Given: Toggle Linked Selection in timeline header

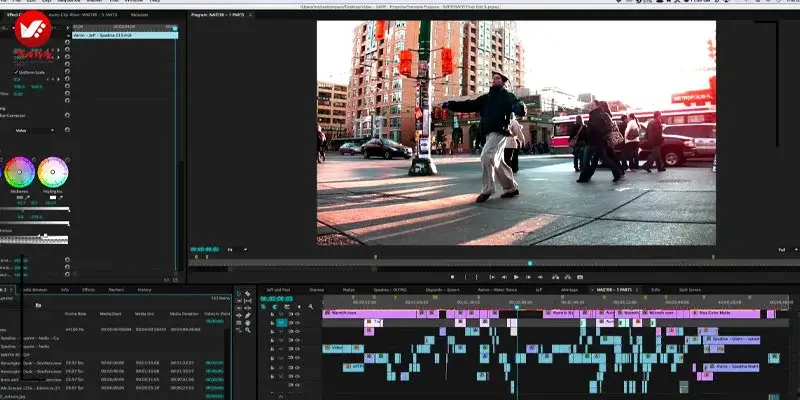Looking at the screenshot, I should pos(287,307).
